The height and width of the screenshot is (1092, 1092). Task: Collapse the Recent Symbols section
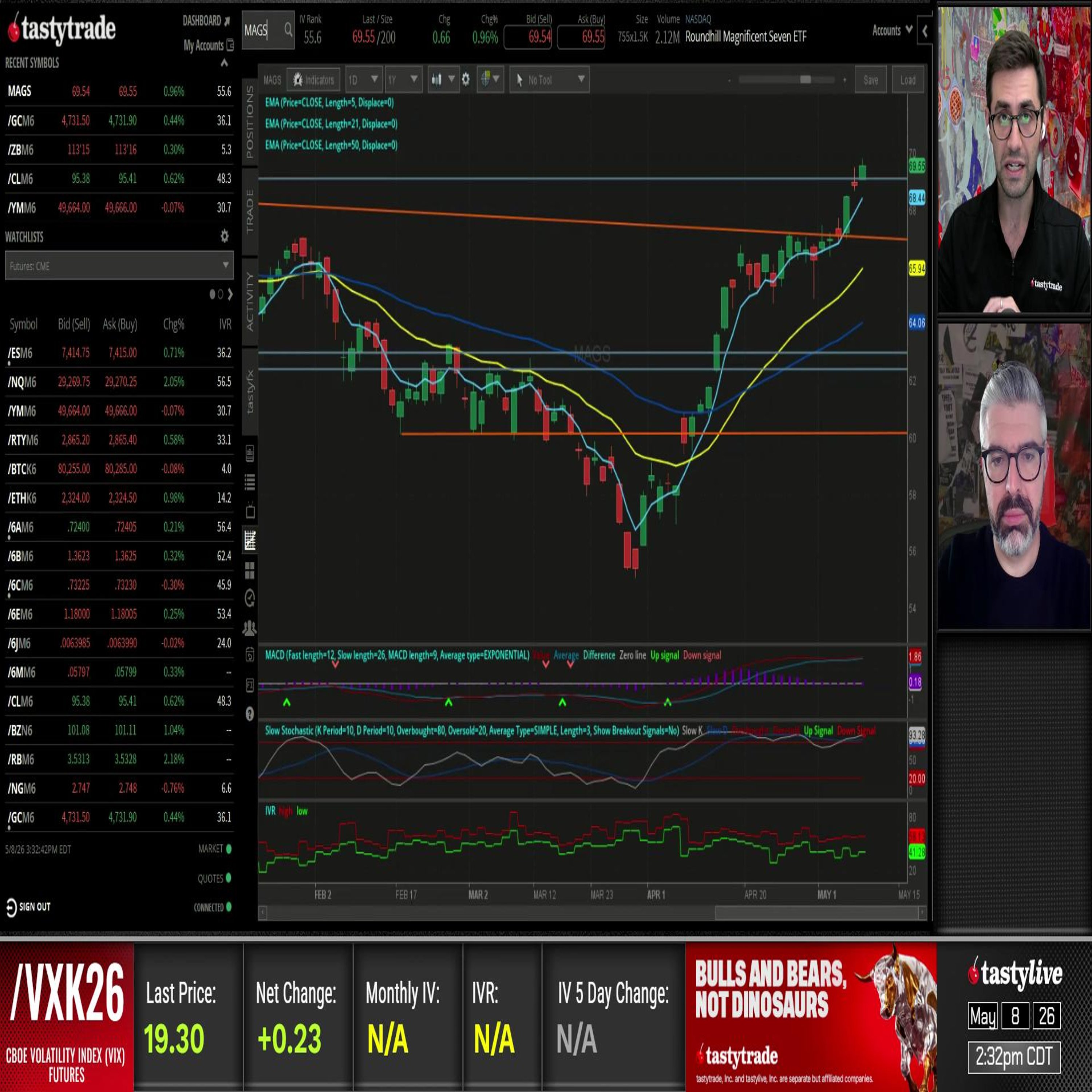224,63
